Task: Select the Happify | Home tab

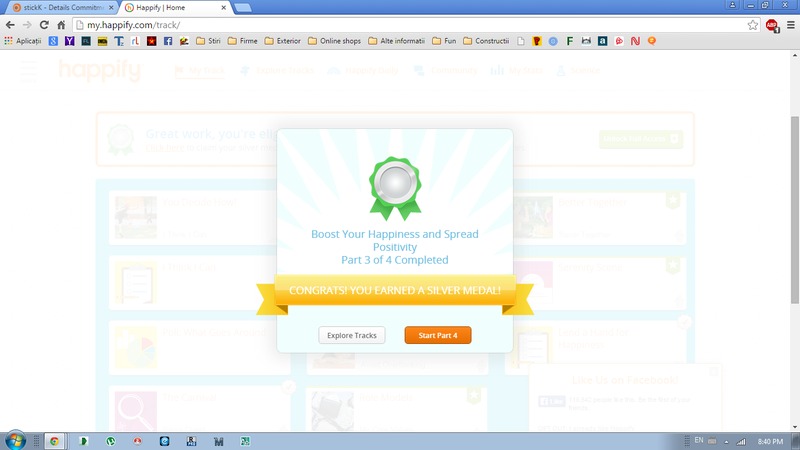Action: tap(171, 8)
